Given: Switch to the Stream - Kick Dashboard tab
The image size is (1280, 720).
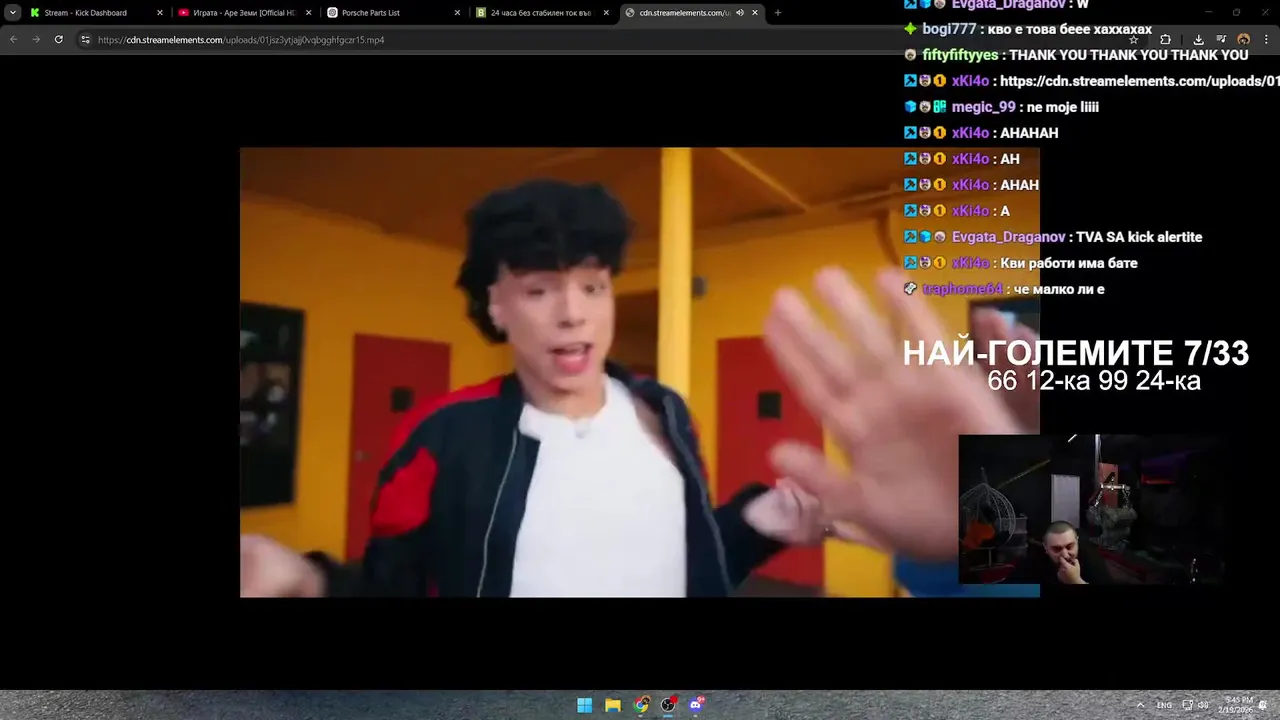Looking at the screenshot, I should (x=96, y=13).
